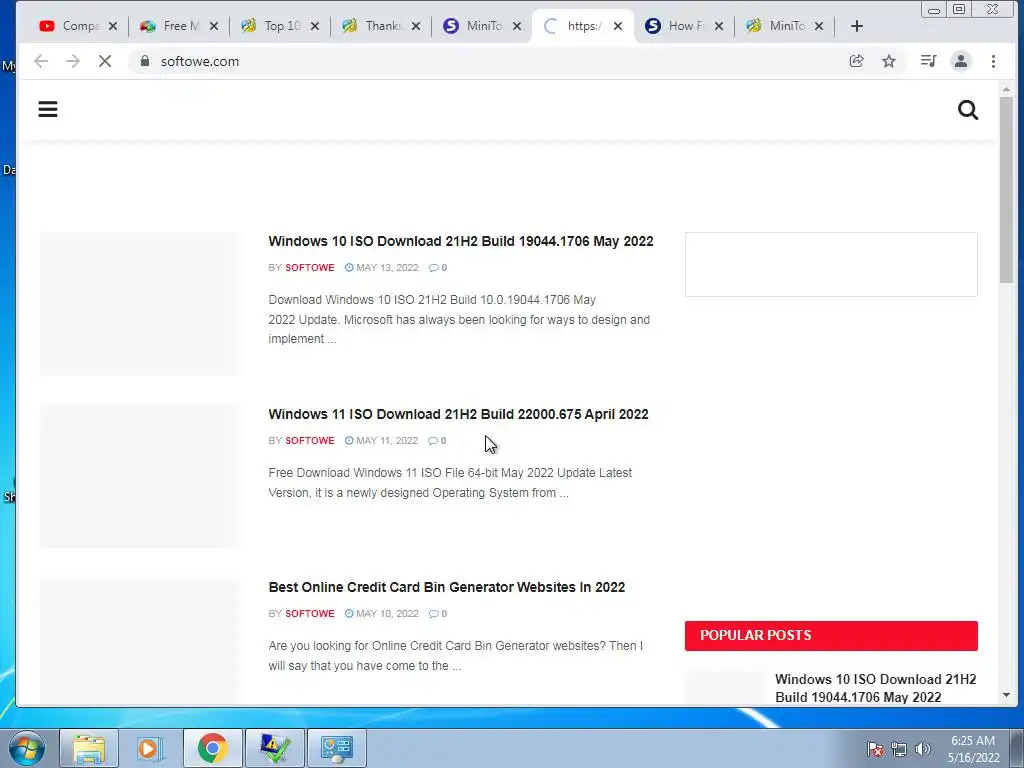Go forward using the browser forward arrow
Viewport: 1024px width, 768px height.
72,61
